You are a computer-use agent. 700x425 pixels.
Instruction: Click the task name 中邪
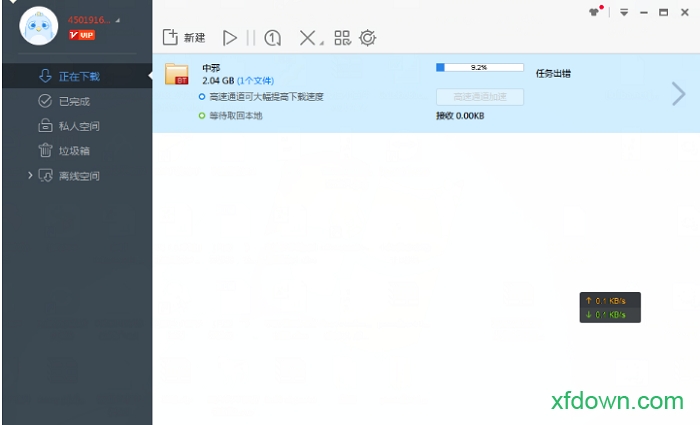point(211,68)
